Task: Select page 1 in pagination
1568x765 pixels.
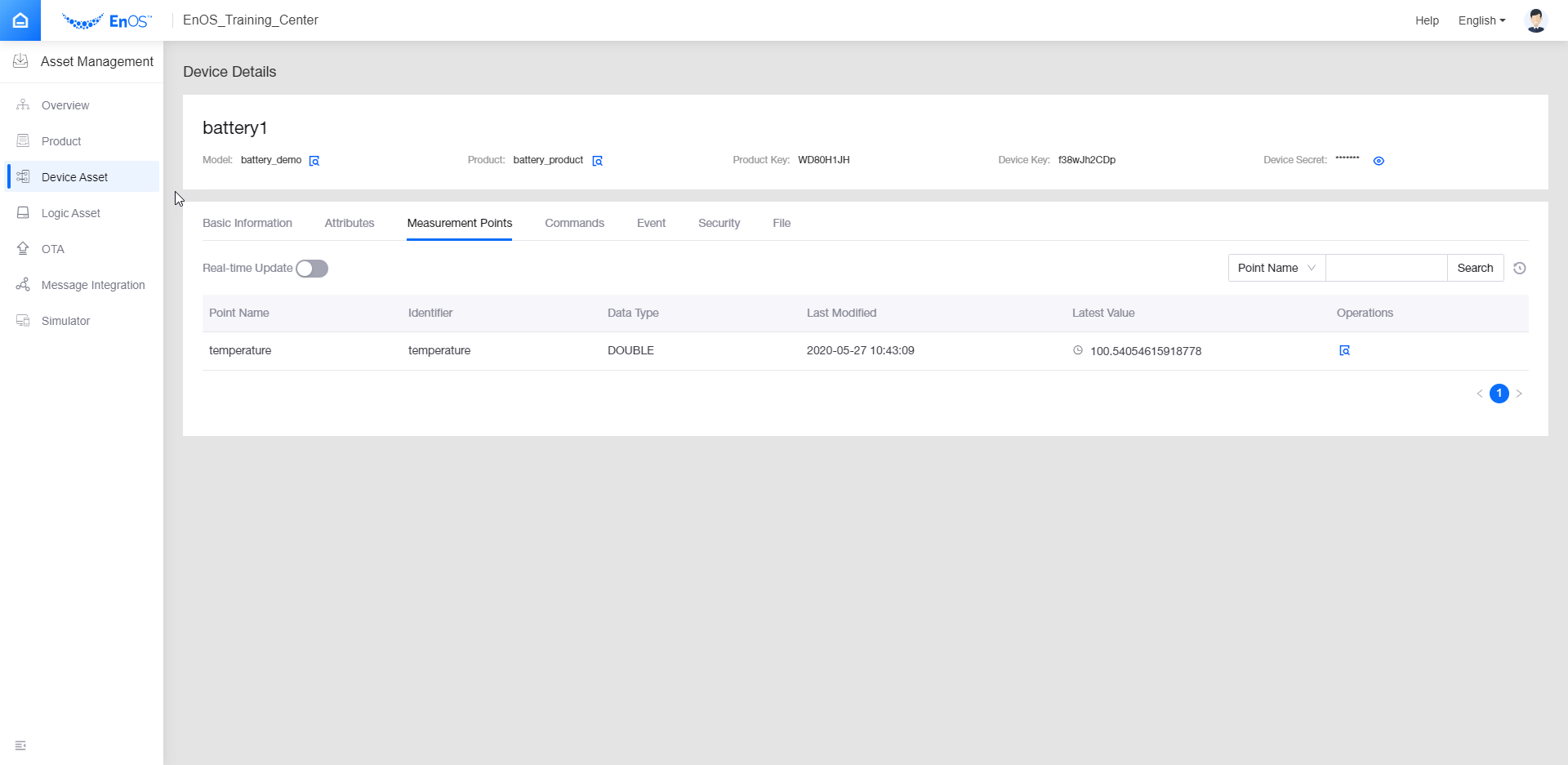Action: (x=1499, y=394)
